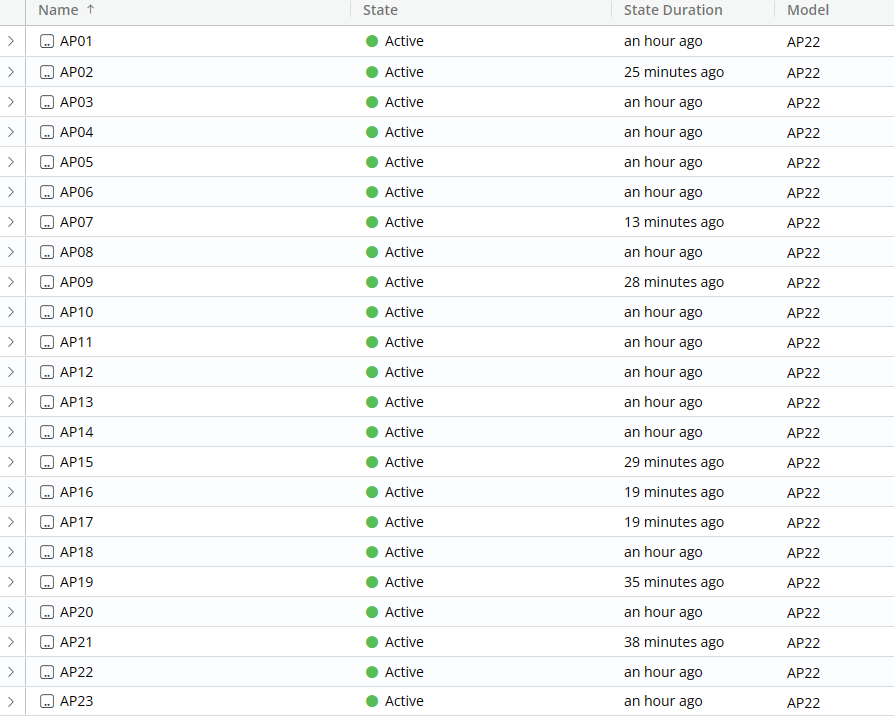Click '13 minutes ago' duration for AP07

tap(674, 222)
